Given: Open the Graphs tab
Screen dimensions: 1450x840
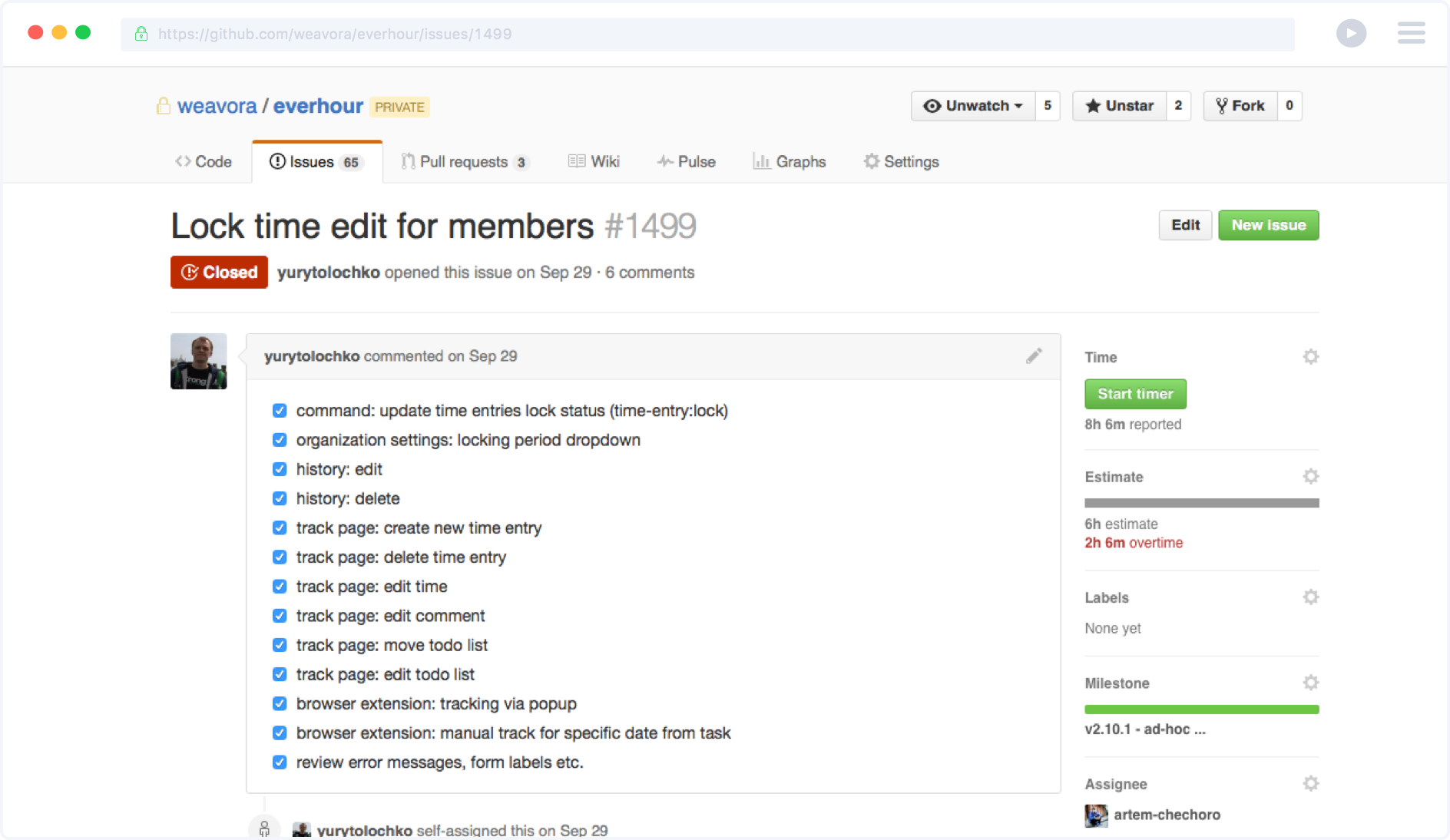Looking at the screenshot, I should (789, 161).
